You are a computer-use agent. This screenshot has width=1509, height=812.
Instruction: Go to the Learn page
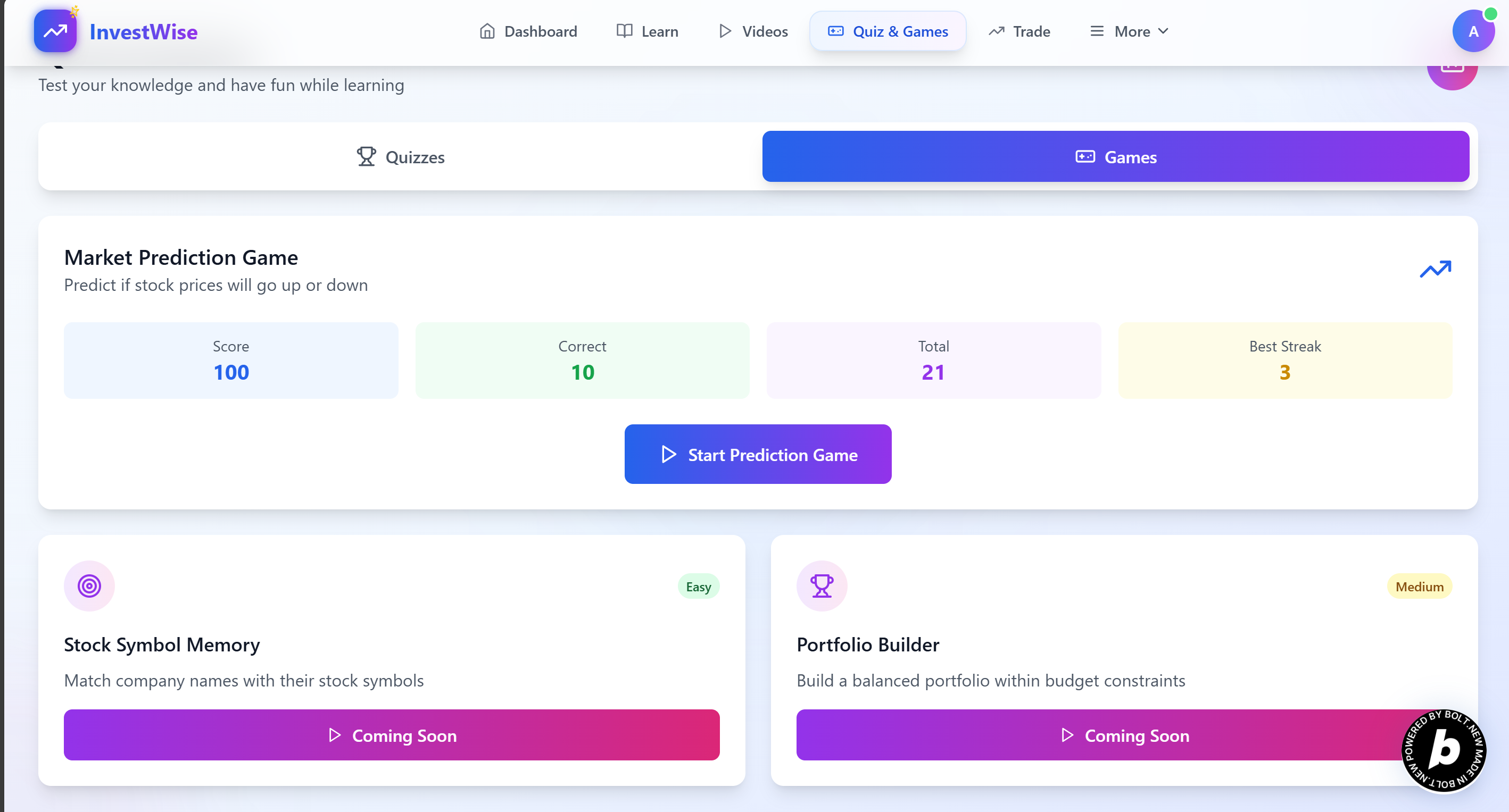click(648, 31)
